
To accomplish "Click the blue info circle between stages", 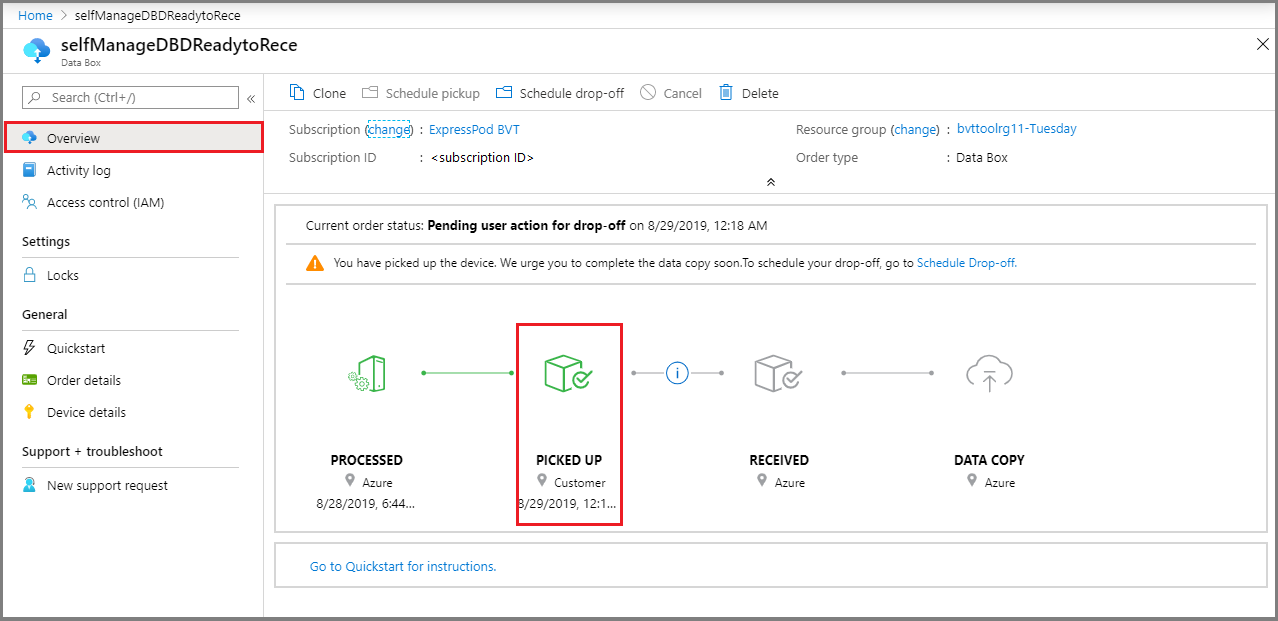I will [678, 373].
